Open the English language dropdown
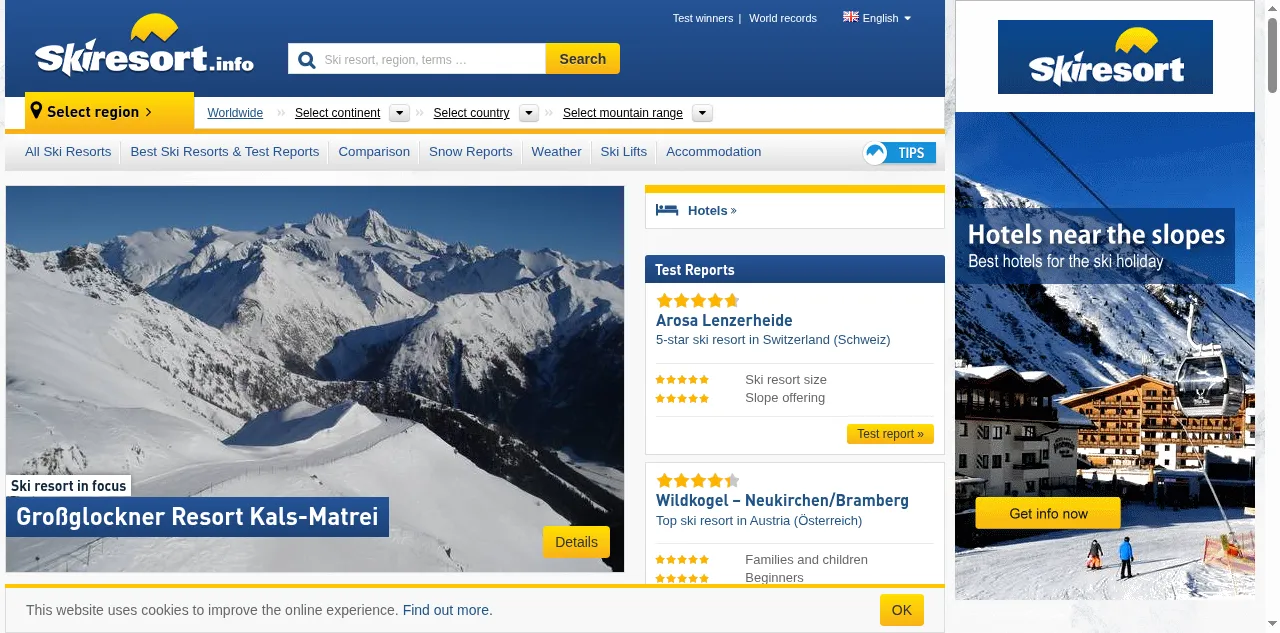1280x633 pixels. coord(878,18)
